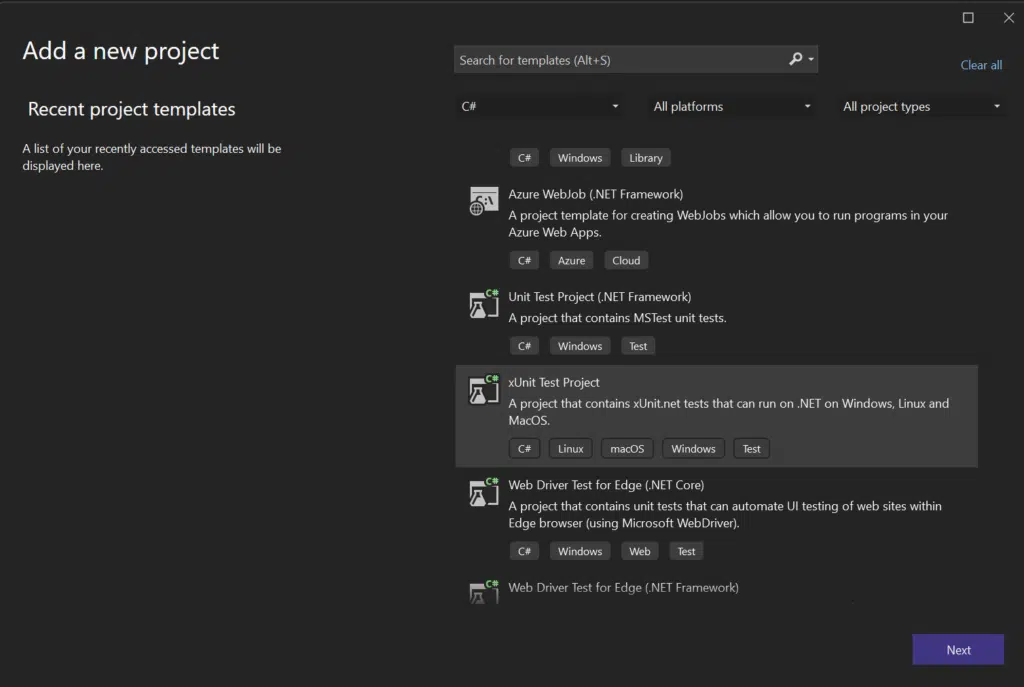Close the Add a new project dialog
This screenshot has width=1024, height=687.
[x=1008, y=18]
